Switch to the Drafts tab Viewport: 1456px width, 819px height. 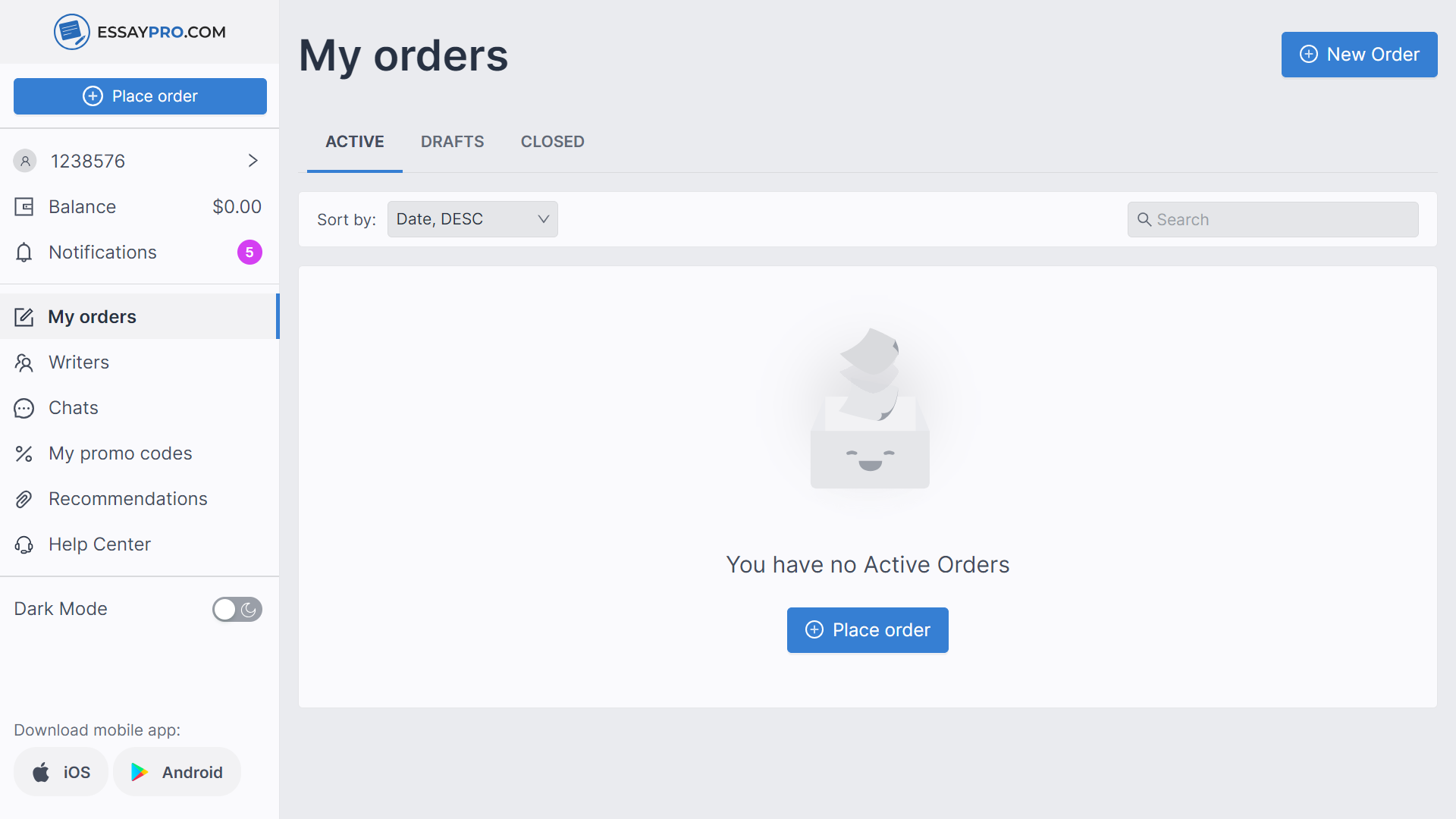[452, 142]
